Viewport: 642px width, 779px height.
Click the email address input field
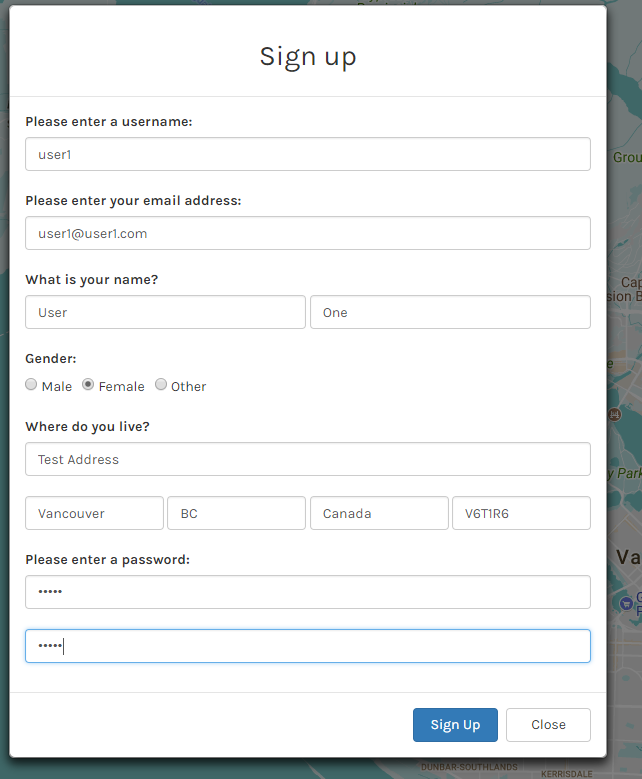(307, 233)
